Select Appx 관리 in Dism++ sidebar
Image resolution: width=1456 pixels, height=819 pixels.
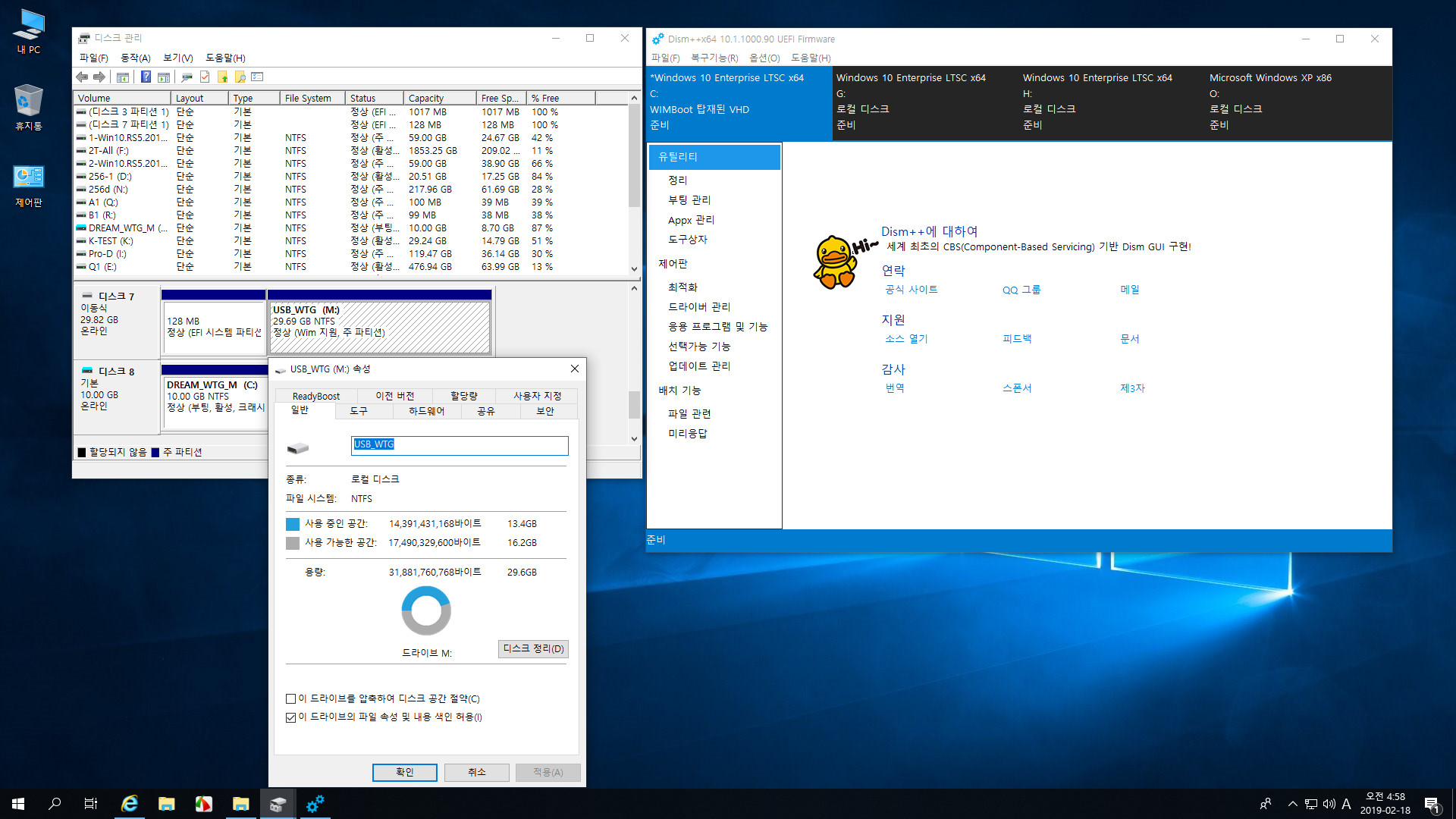tap(691, 220)
